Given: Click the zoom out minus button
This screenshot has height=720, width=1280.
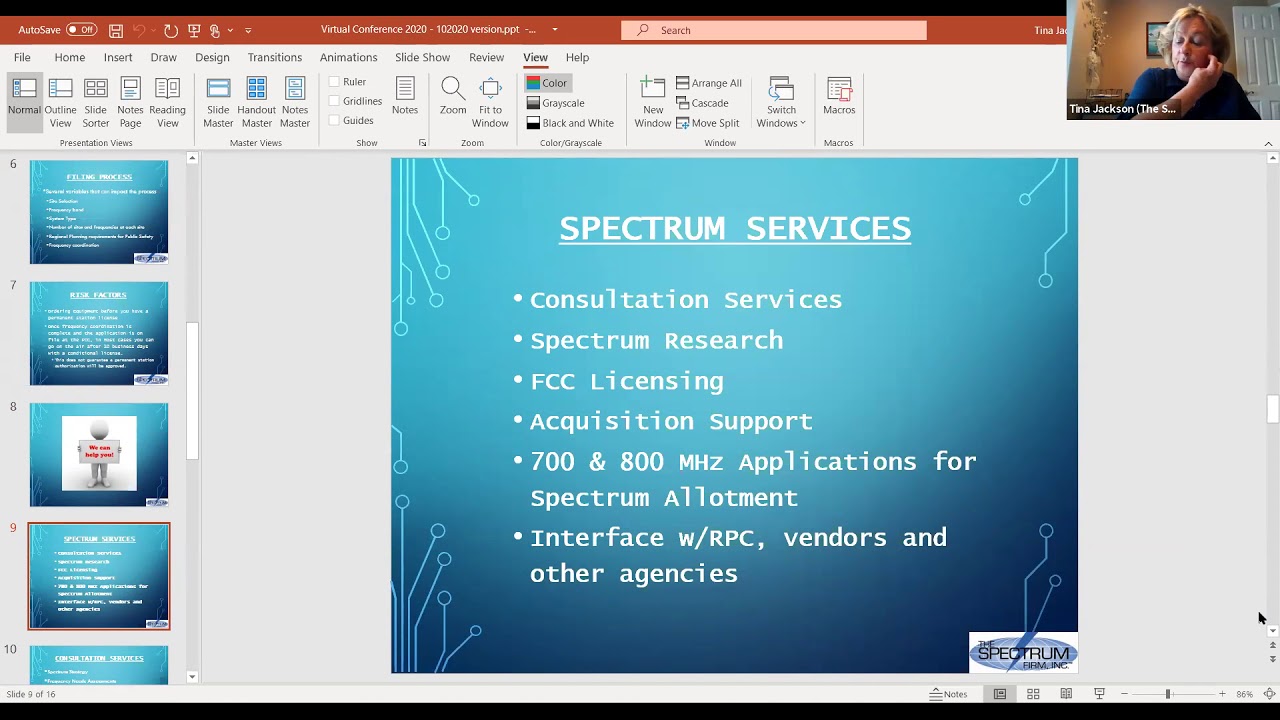Looking at the screenshot, I should point(1124,694).
